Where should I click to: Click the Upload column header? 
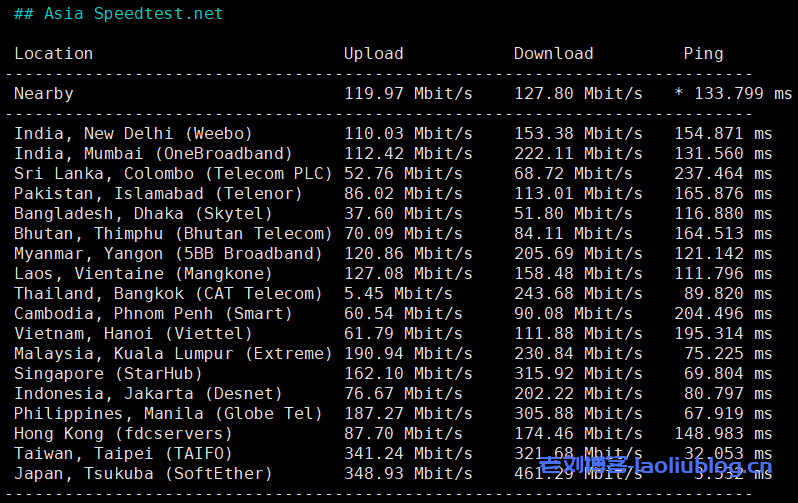click(373, 54)
